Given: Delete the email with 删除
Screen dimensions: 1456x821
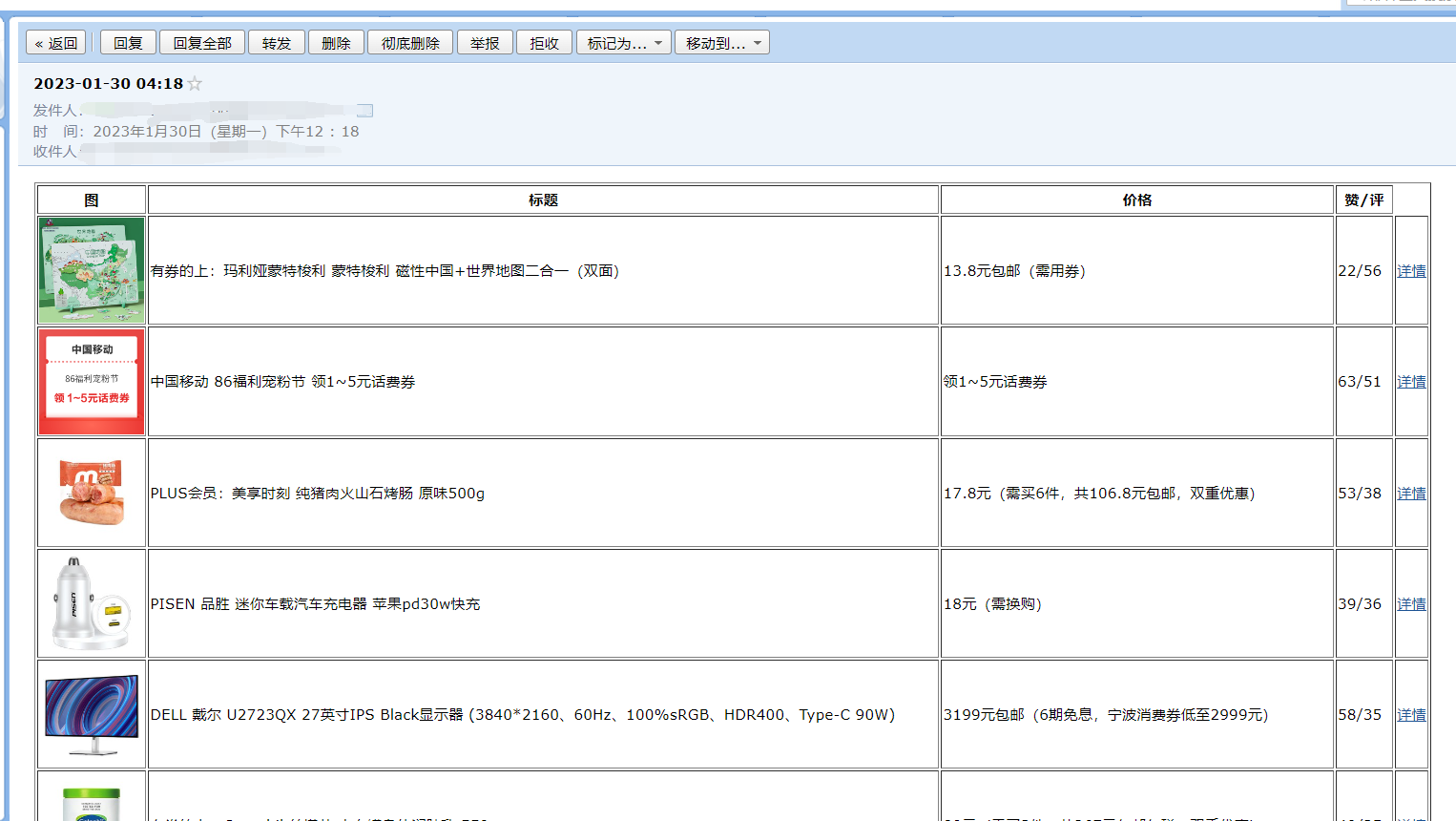Looking at the screenshot, I should tap(336, 43).
